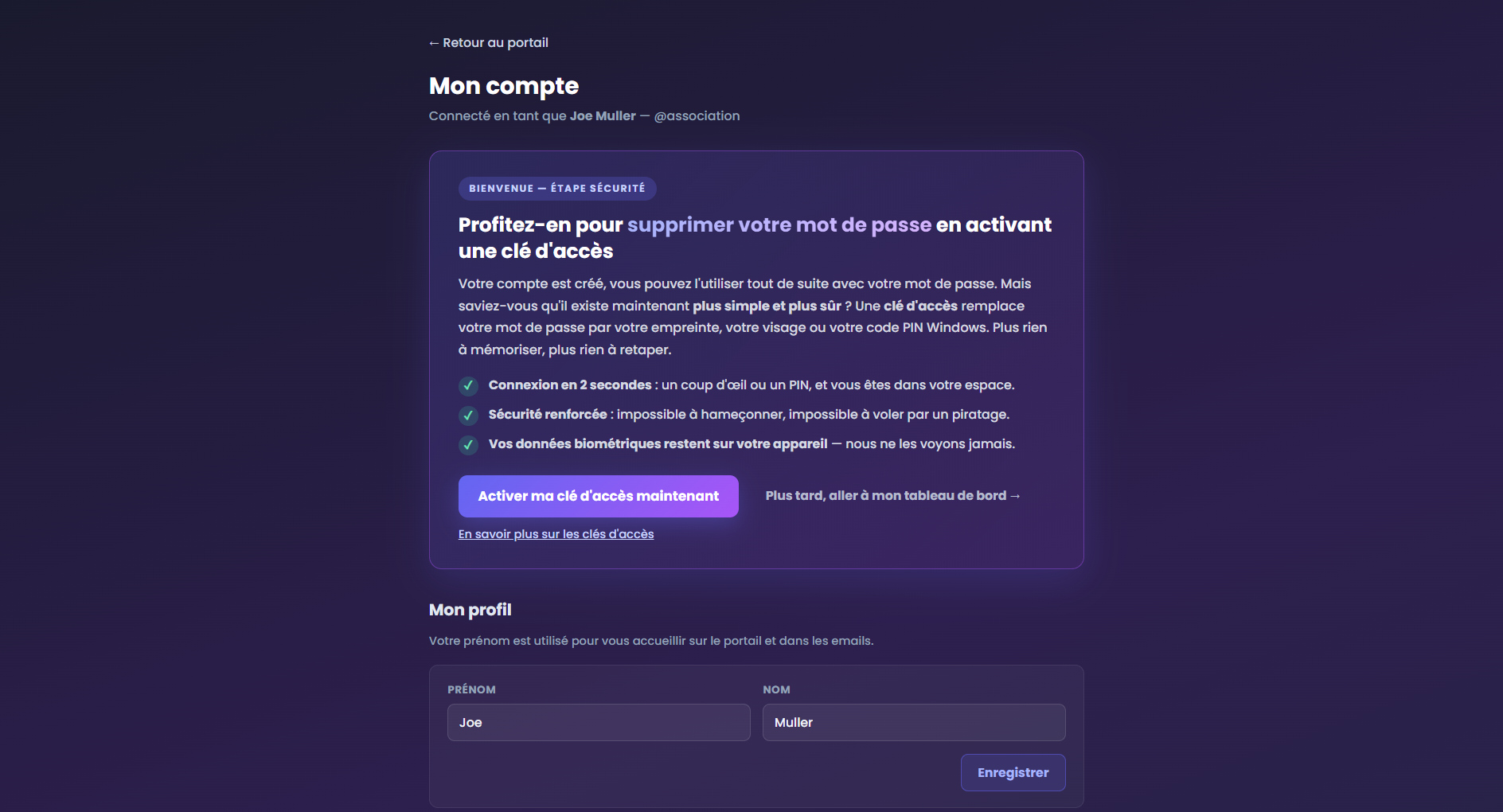The image size is (1503, 812).
Task: Click the bold Connexion en 2 secondes text
Action: (x=570, y=385)
